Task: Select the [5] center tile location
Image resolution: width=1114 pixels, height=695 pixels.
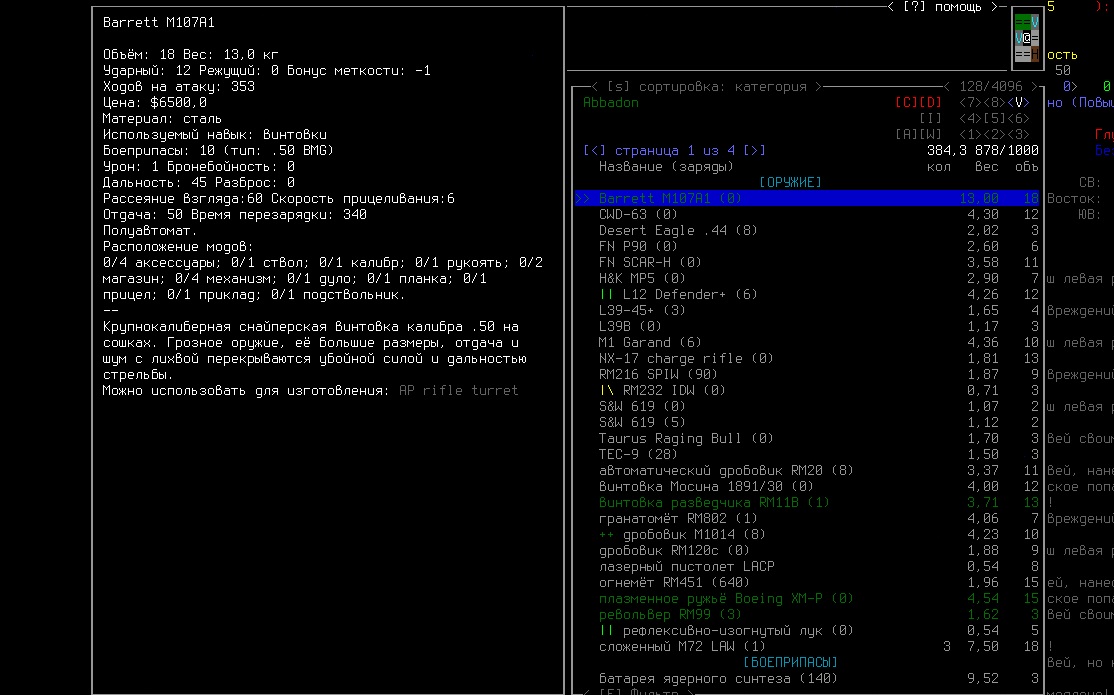Action: pos(995,119)
